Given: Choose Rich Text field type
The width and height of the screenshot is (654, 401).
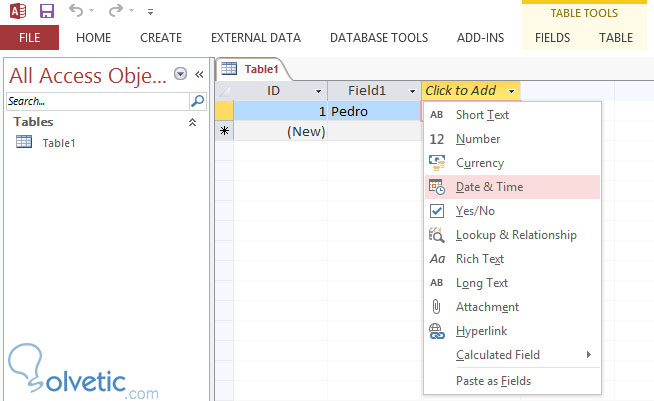Looking at the screenshot, I should tap(512, 259).
